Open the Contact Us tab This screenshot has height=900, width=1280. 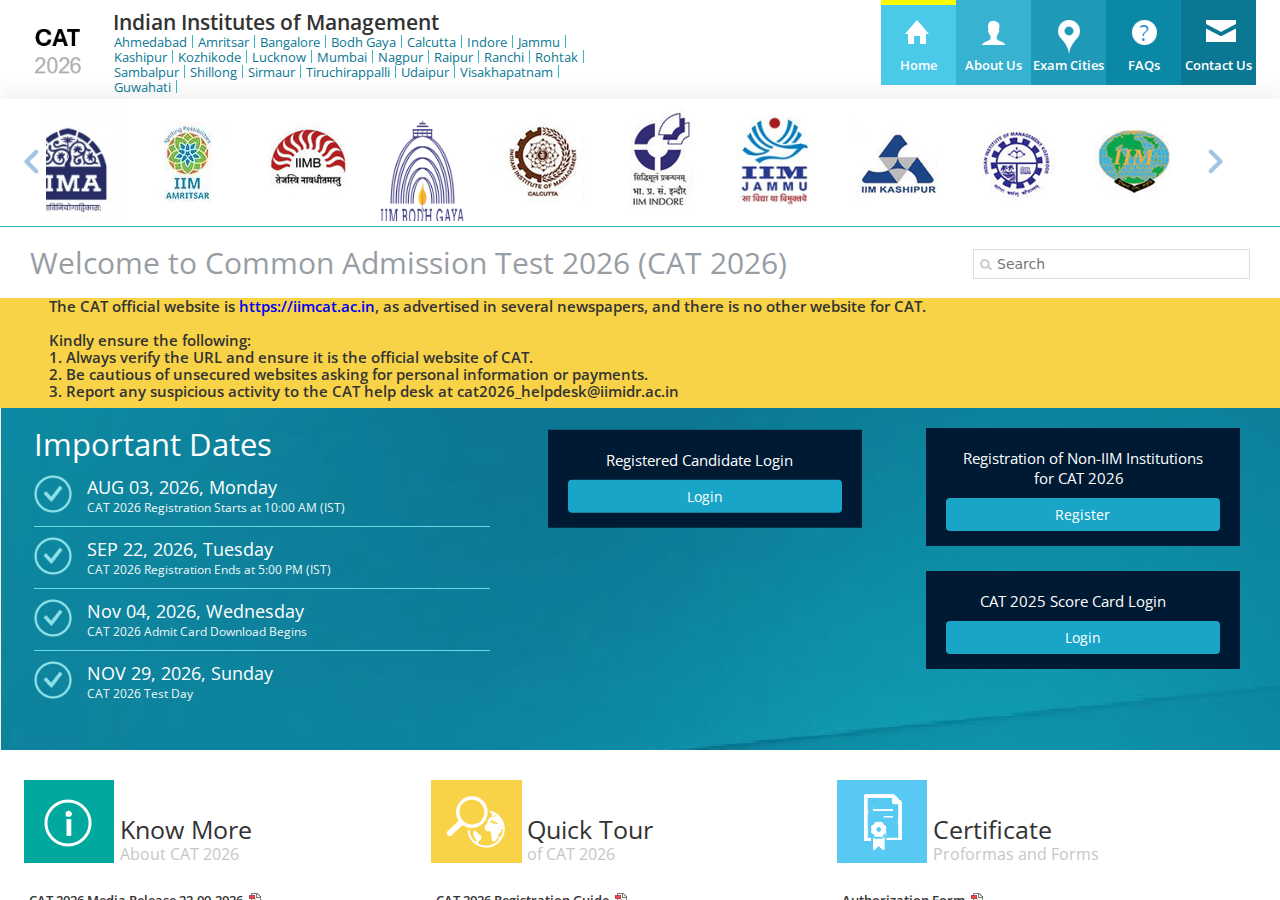click(1218, 43)
